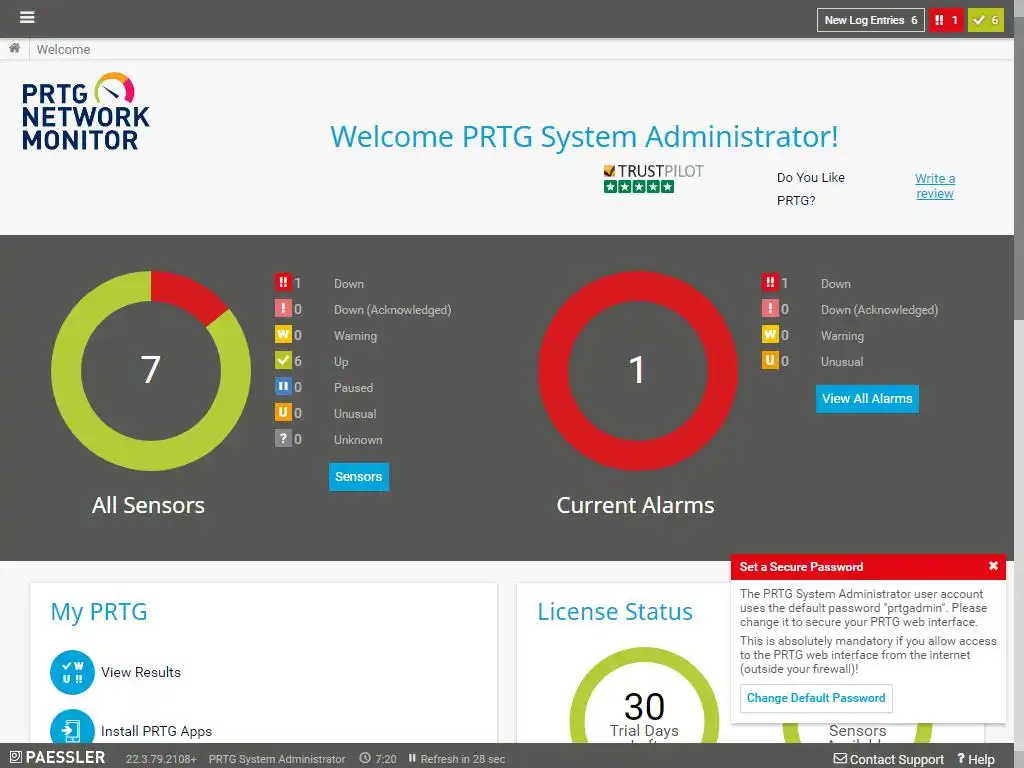Click Down status icon in All Sensors
This screenshot has height=768, width=1024.
pos(283,282)
